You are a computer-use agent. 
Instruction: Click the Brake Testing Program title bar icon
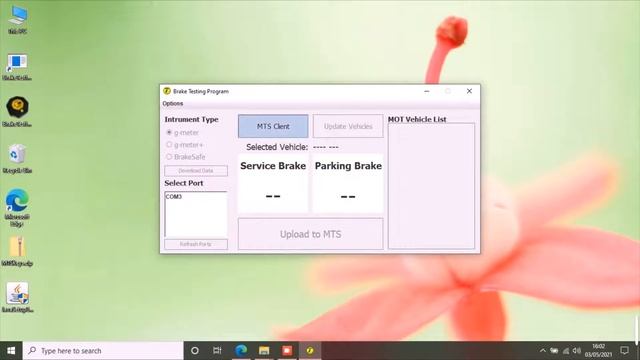coord(167,91)
